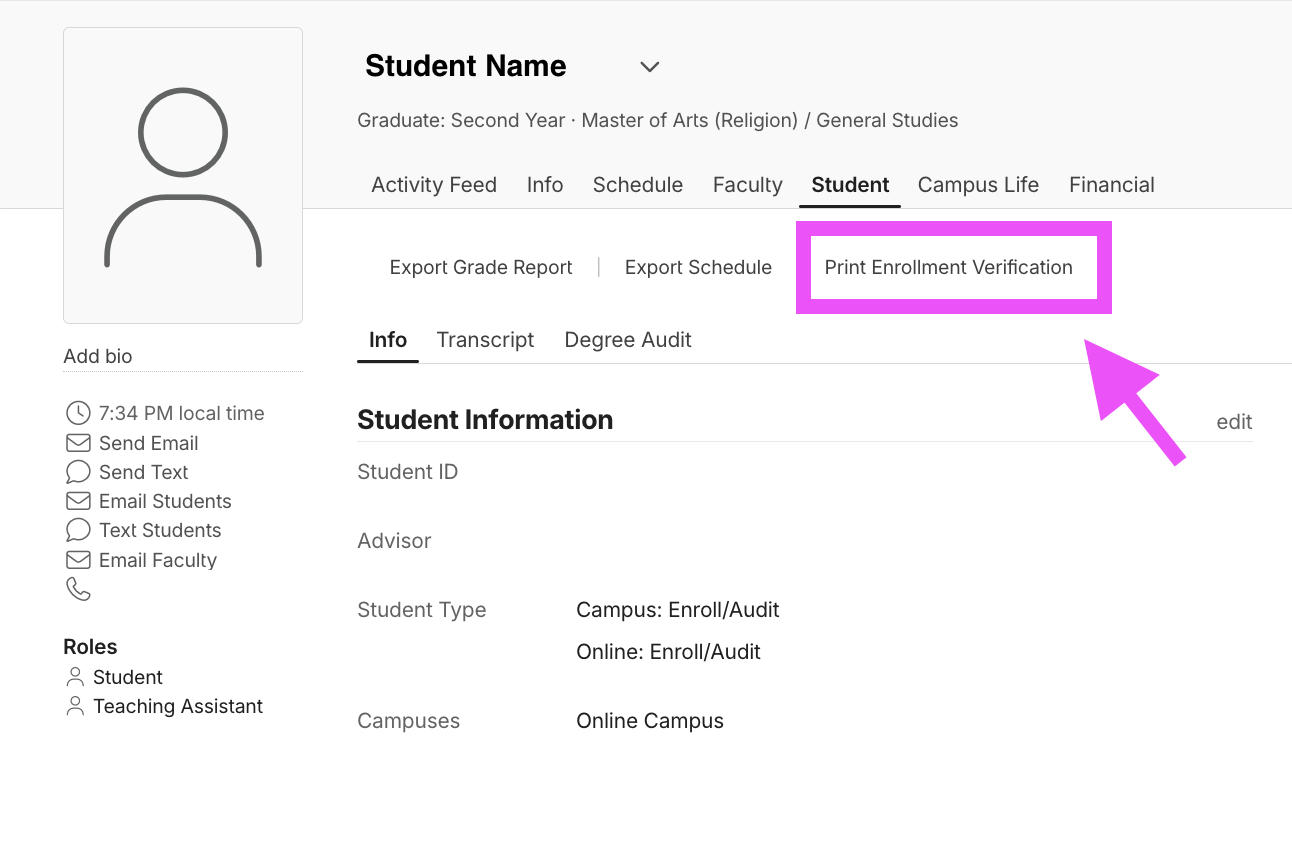1292x842 pixels.
Task: Open the Degree Audit sub-tab
Action: (628, 340)
